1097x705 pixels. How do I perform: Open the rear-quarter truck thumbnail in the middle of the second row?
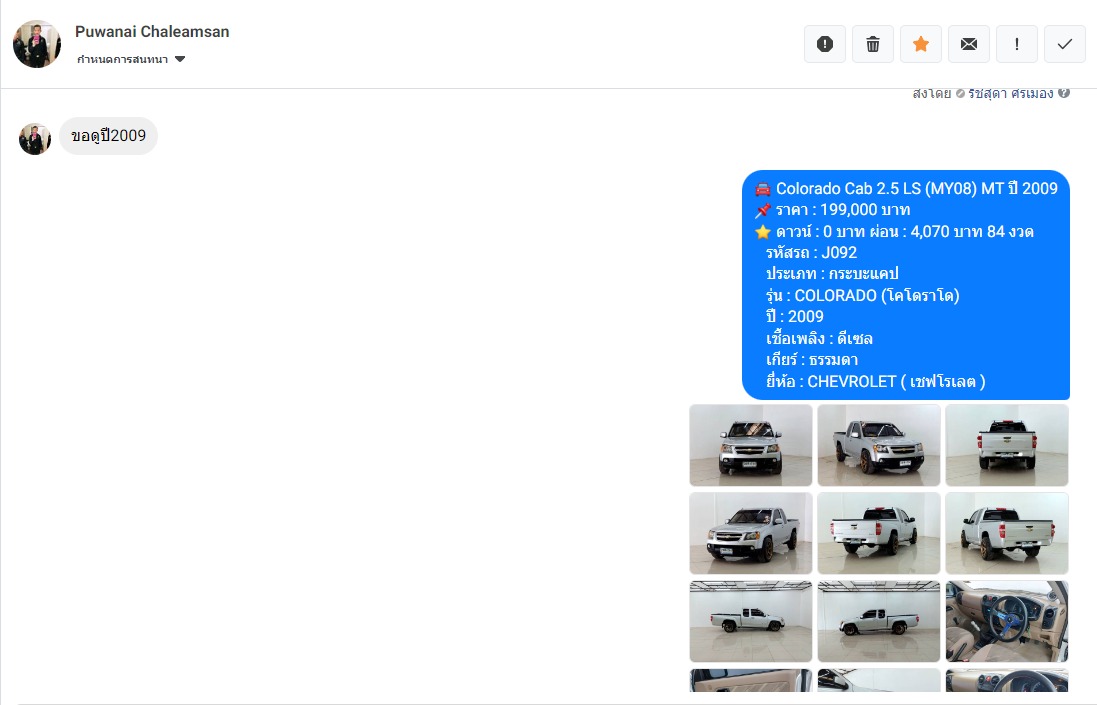click(x=879, y=533)
